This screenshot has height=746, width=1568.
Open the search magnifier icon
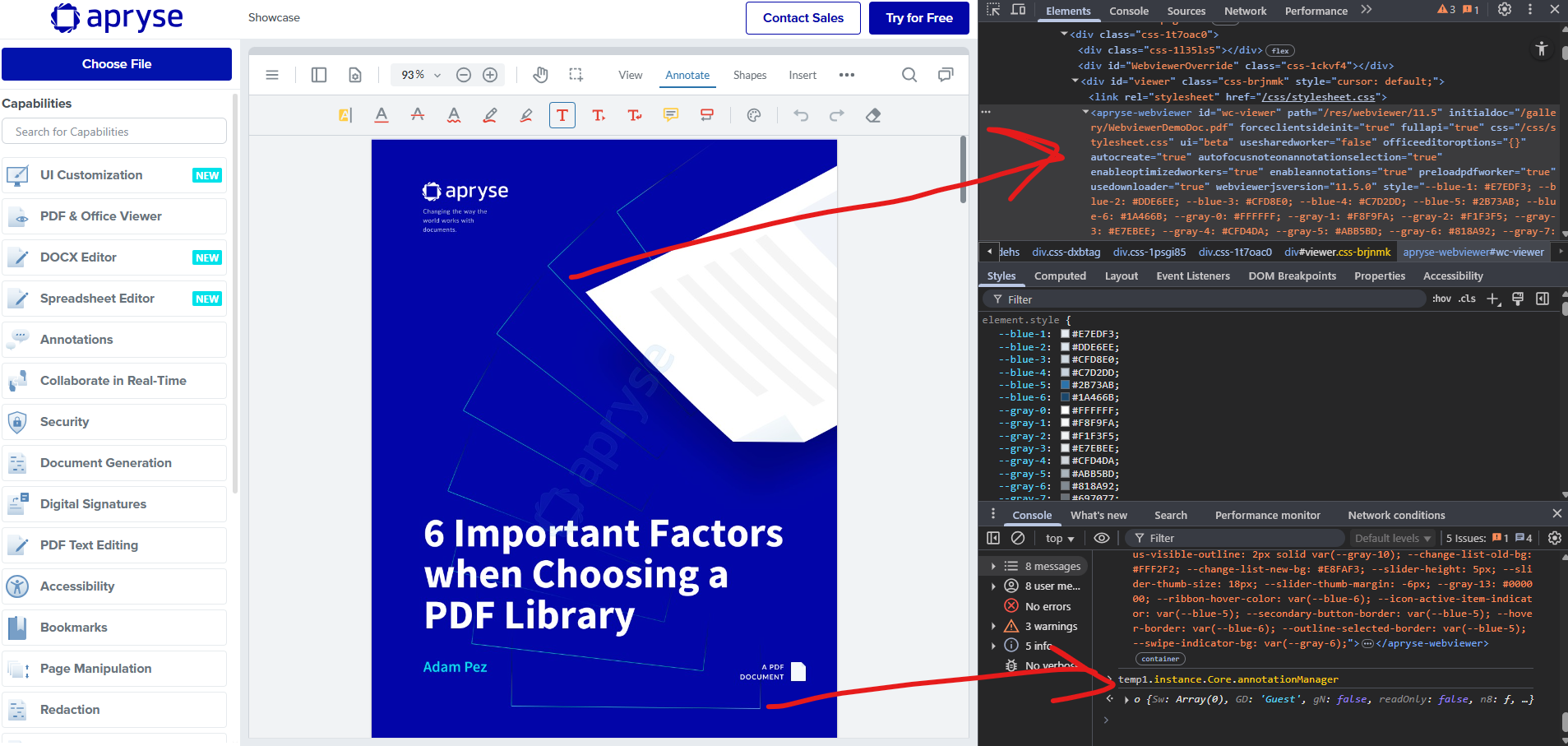[909, 75]
